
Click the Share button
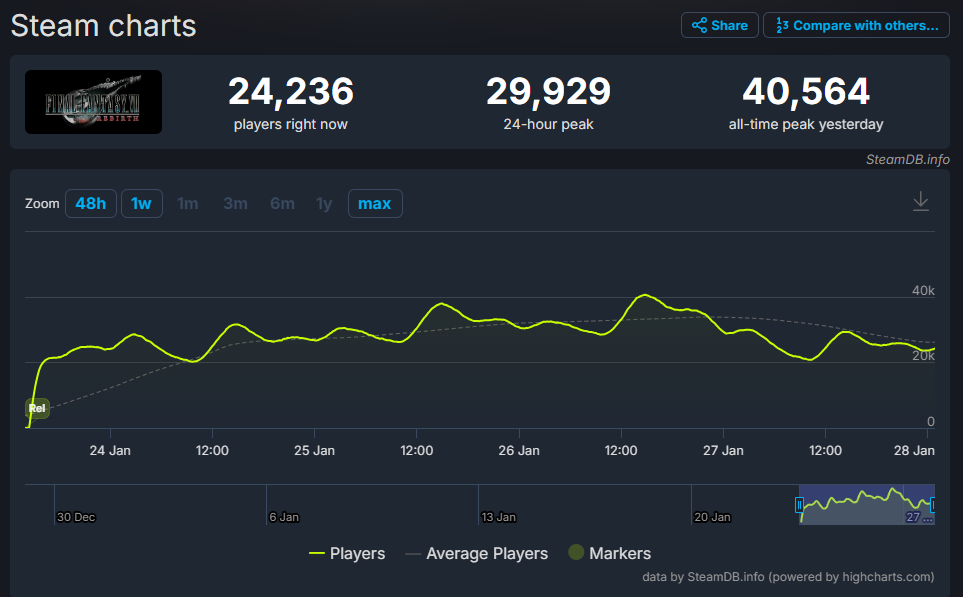(x=719, y=25)
